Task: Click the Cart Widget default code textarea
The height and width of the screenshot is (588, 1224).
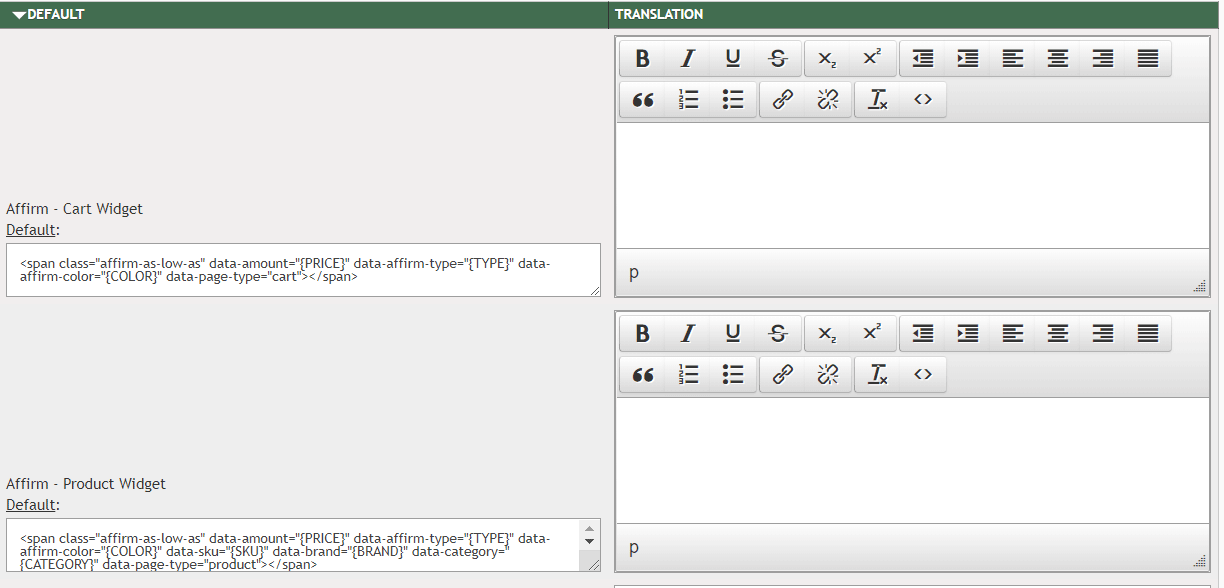Action: (303, 270)
